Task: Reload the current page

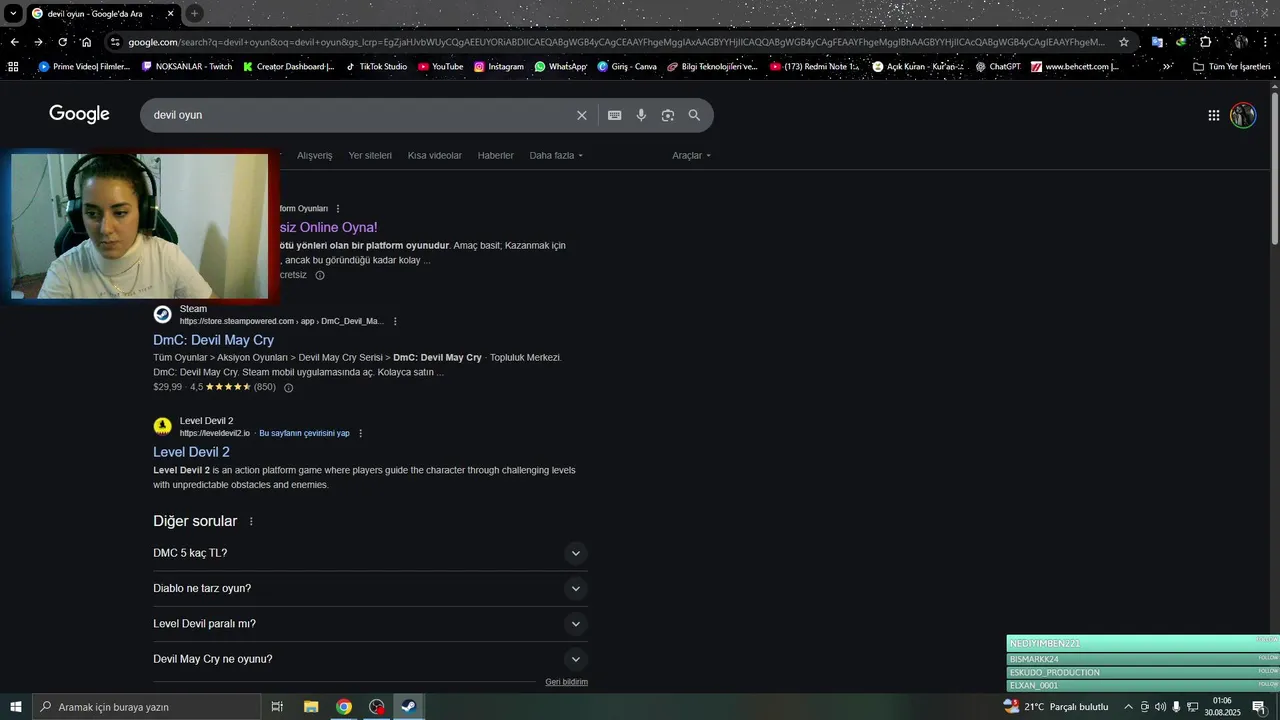Action: 62,42
